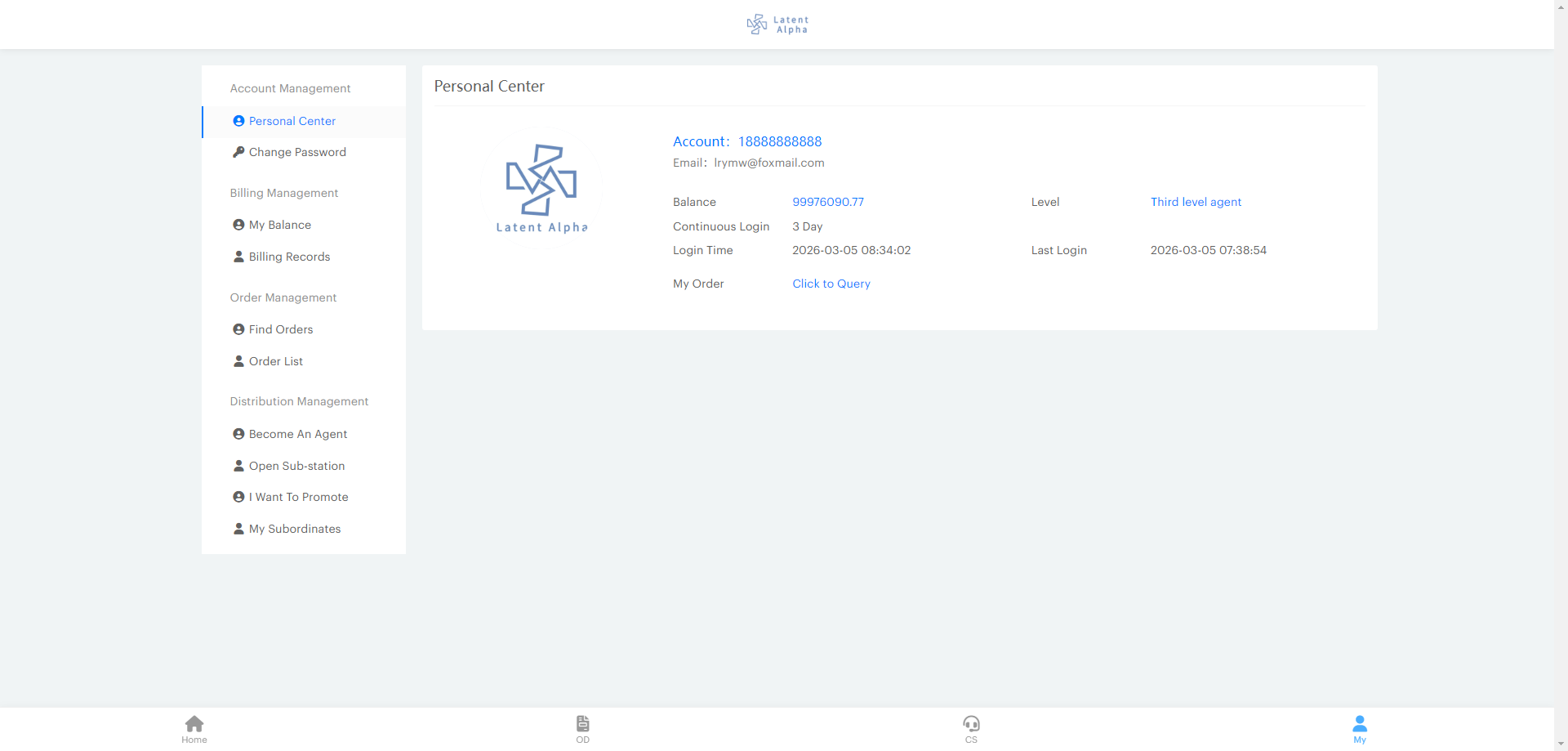Click the scrollbar down arrow at bottom right

(1561, 744)
